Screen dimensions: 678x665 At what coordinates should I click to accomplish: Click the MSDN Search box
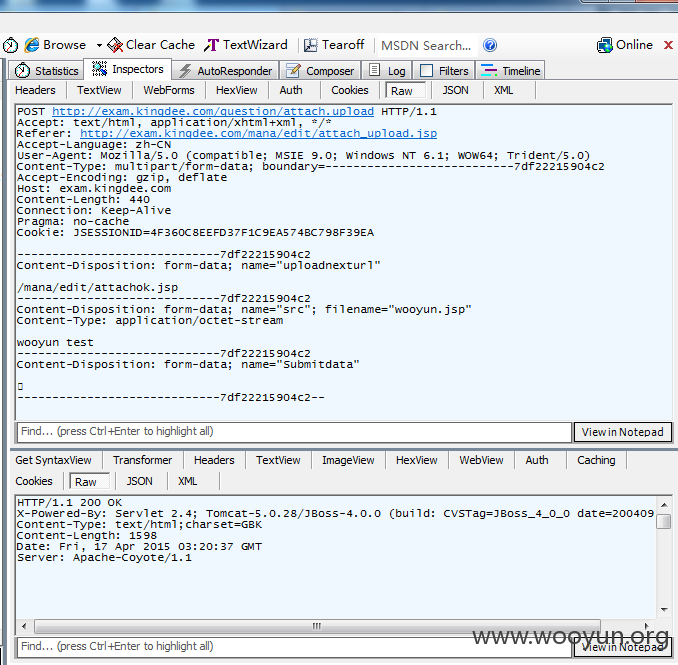coord(427,45)
